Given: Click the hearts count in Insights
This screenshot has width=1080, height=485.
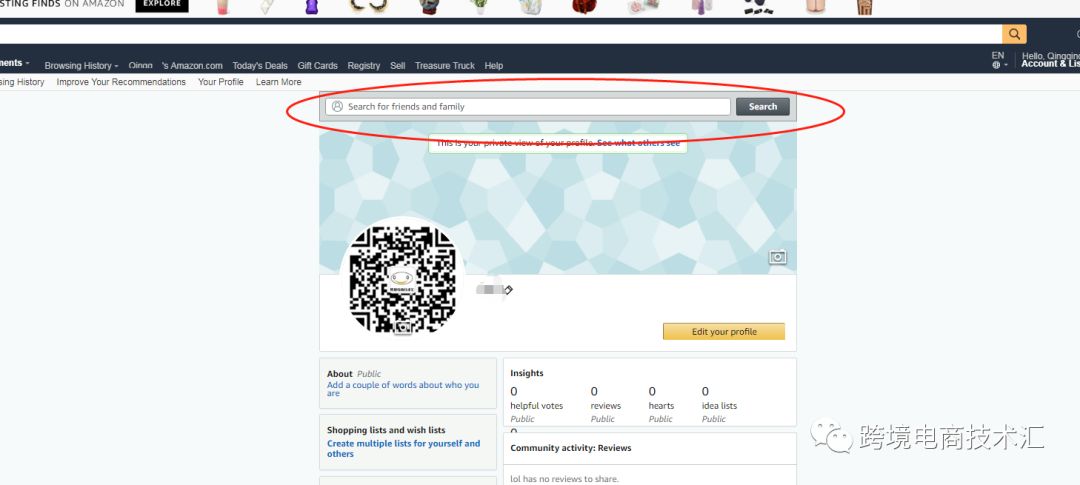Looking at the screenshot, I should [652, 391].
